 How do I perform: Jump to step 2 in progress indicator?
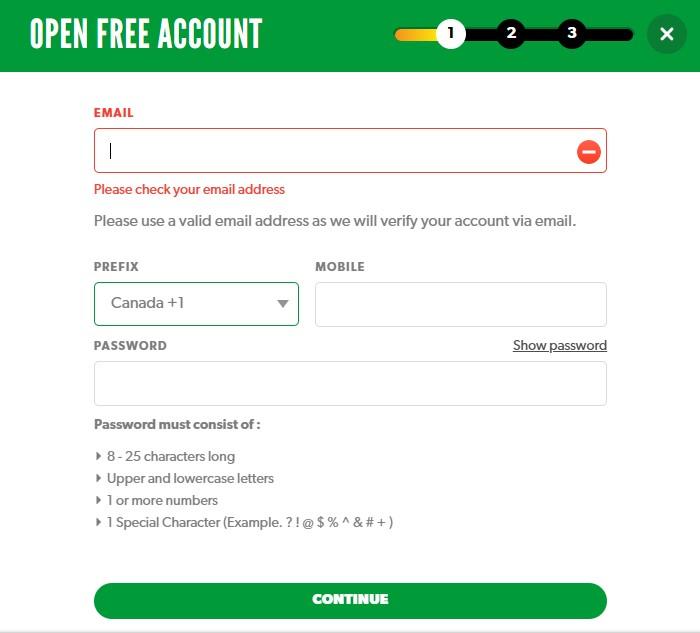[x=511, y=34]
